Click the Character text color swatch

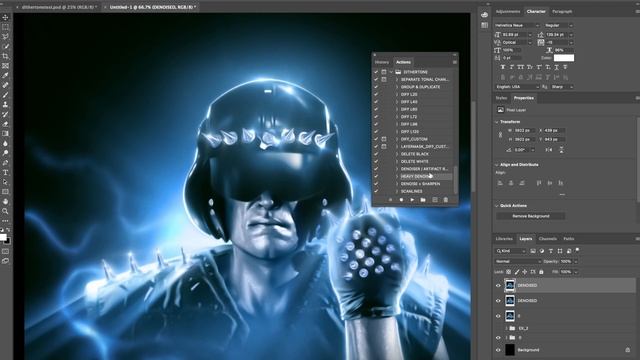pyautogui.click(x=564, y=58)
